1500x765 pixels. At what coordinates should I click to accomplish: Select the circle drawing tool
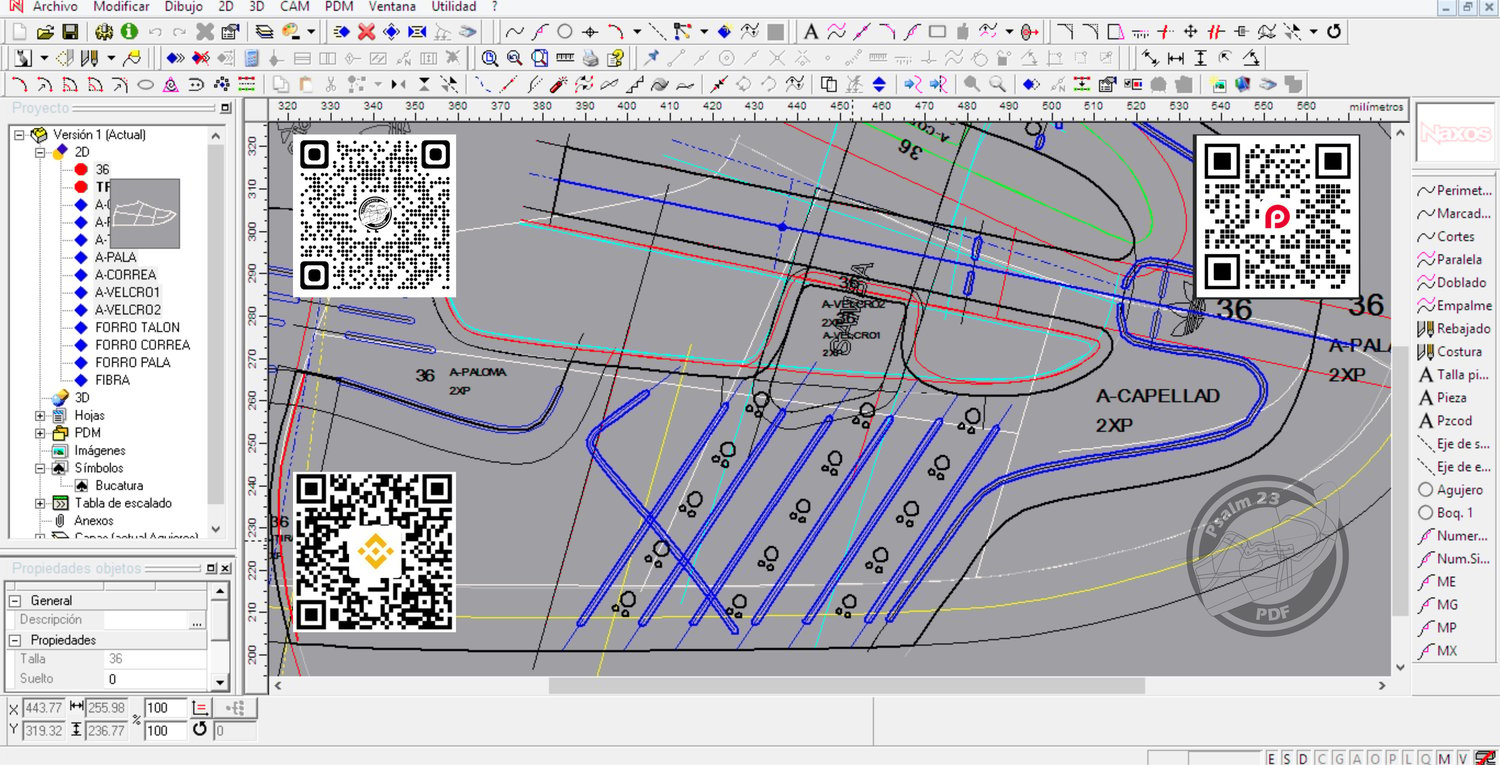click(565, 32)
